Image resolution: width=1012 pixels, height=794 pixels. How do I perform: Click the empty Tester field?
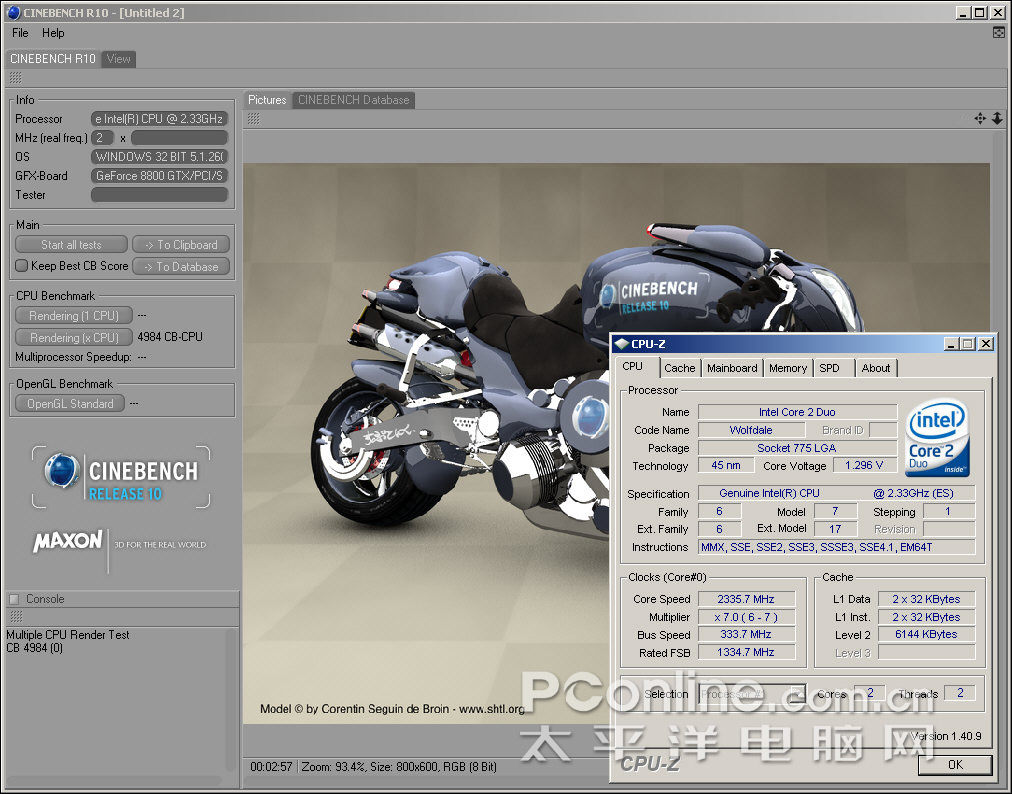coord(159,195)
